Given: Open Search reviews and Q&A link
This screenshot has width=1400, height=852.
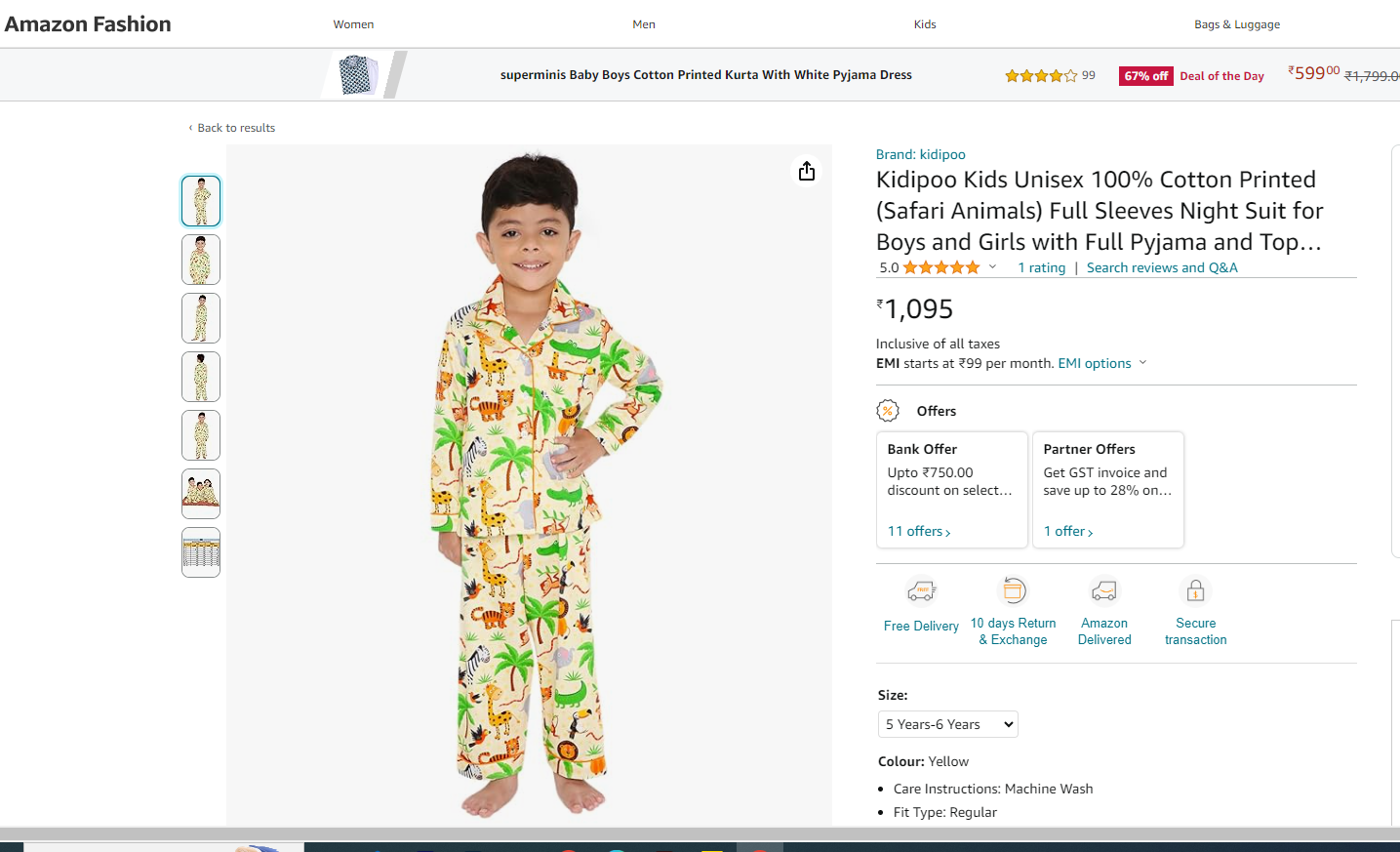Looking at the screenshot, I should click(x=1162, y=267).
